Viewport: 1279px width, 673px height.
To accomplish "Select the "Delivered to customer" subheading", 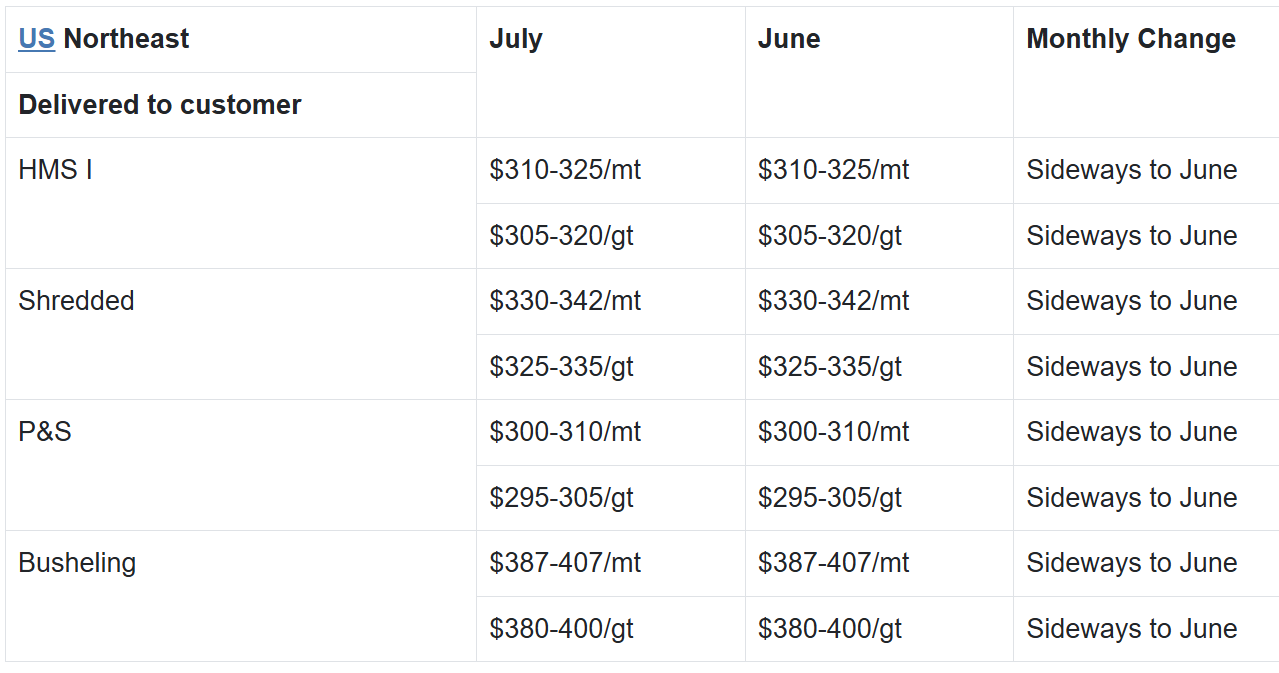I will (x=160, y=105).
